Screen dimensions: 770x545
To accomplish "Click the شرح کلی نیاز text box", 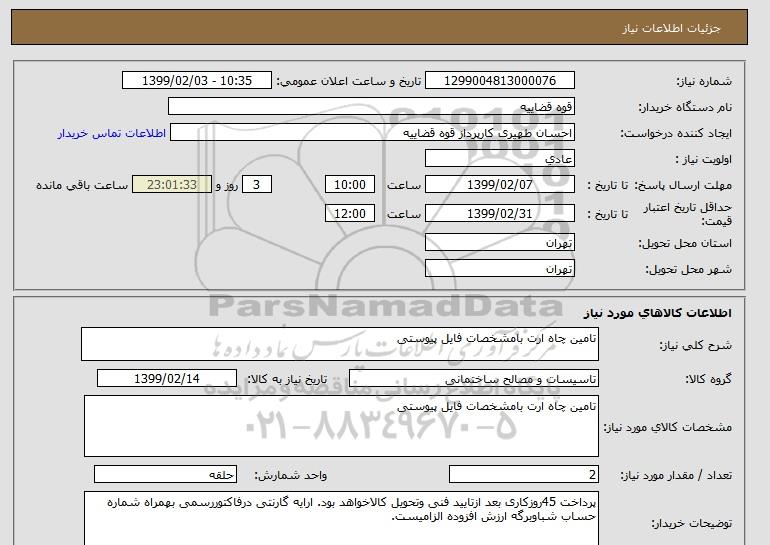I will pos(340,344).
